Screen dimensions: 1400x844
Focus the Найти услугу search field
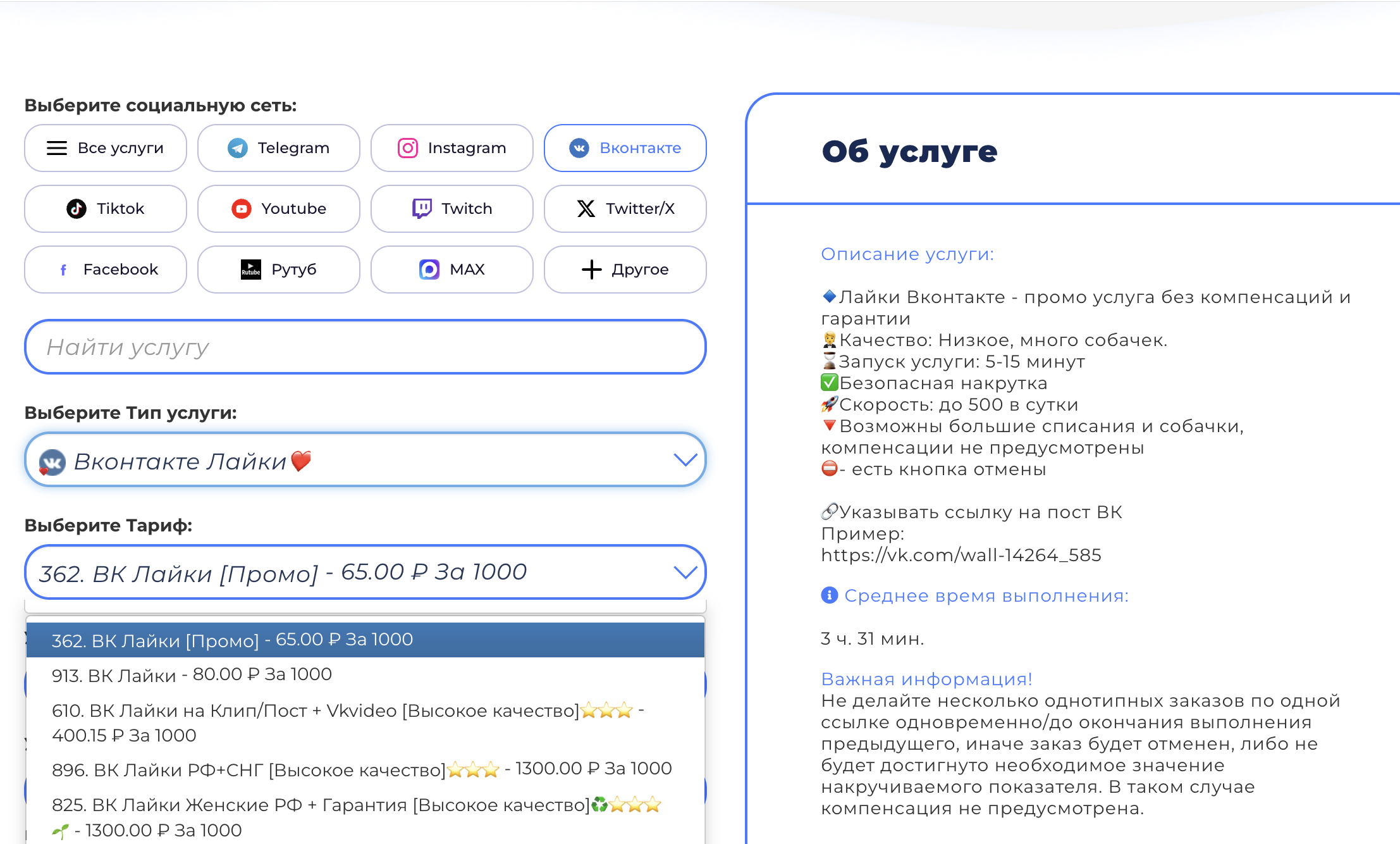[x=365, y=347]
